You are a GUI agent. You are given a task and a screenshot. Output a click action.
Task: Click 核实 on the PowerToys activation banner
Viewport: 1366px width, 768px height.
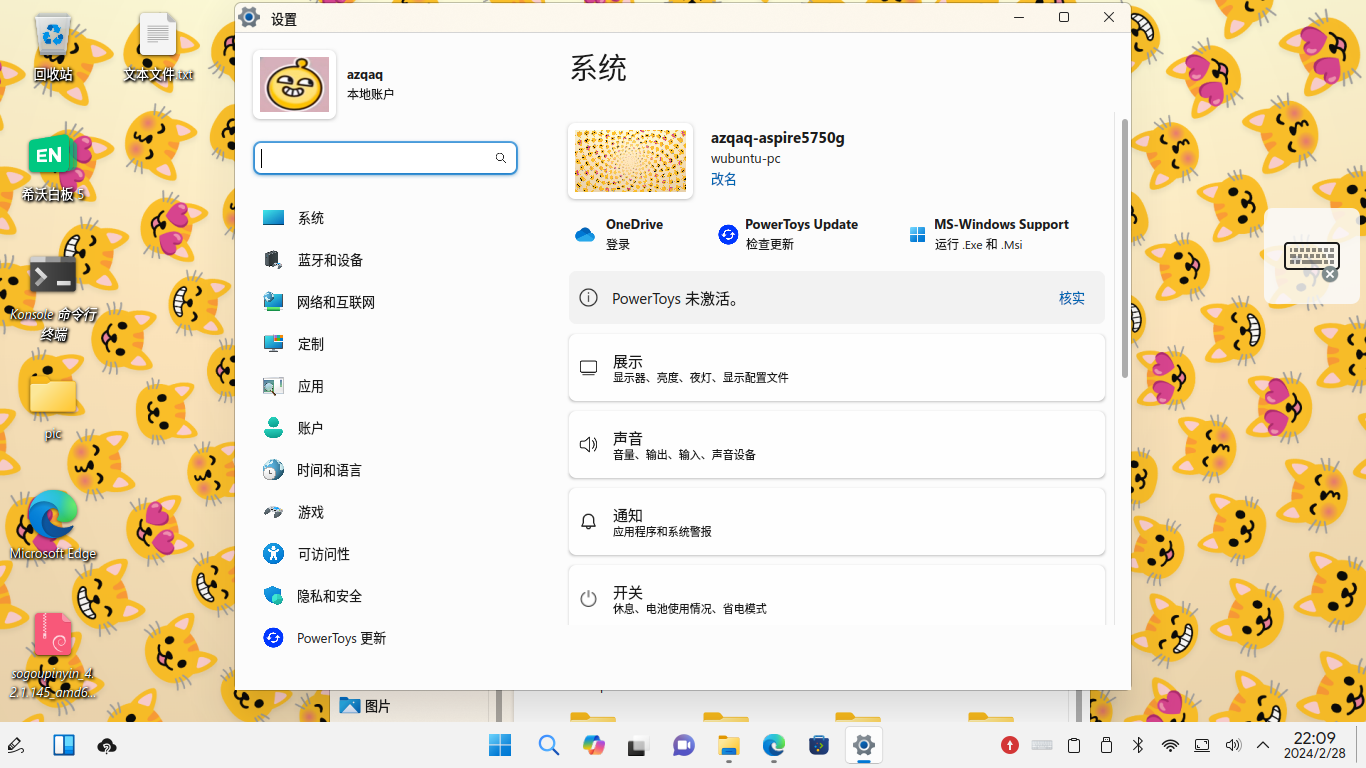click(1072, 298)
